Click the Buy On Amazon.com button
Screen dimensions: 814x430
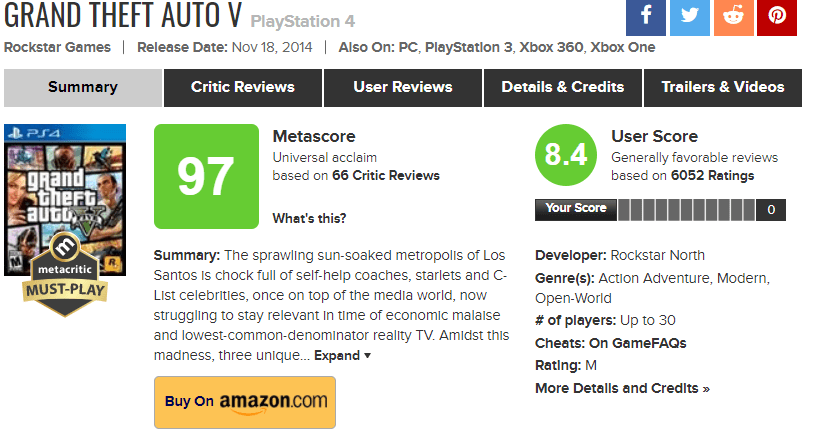tap(245, 401)
